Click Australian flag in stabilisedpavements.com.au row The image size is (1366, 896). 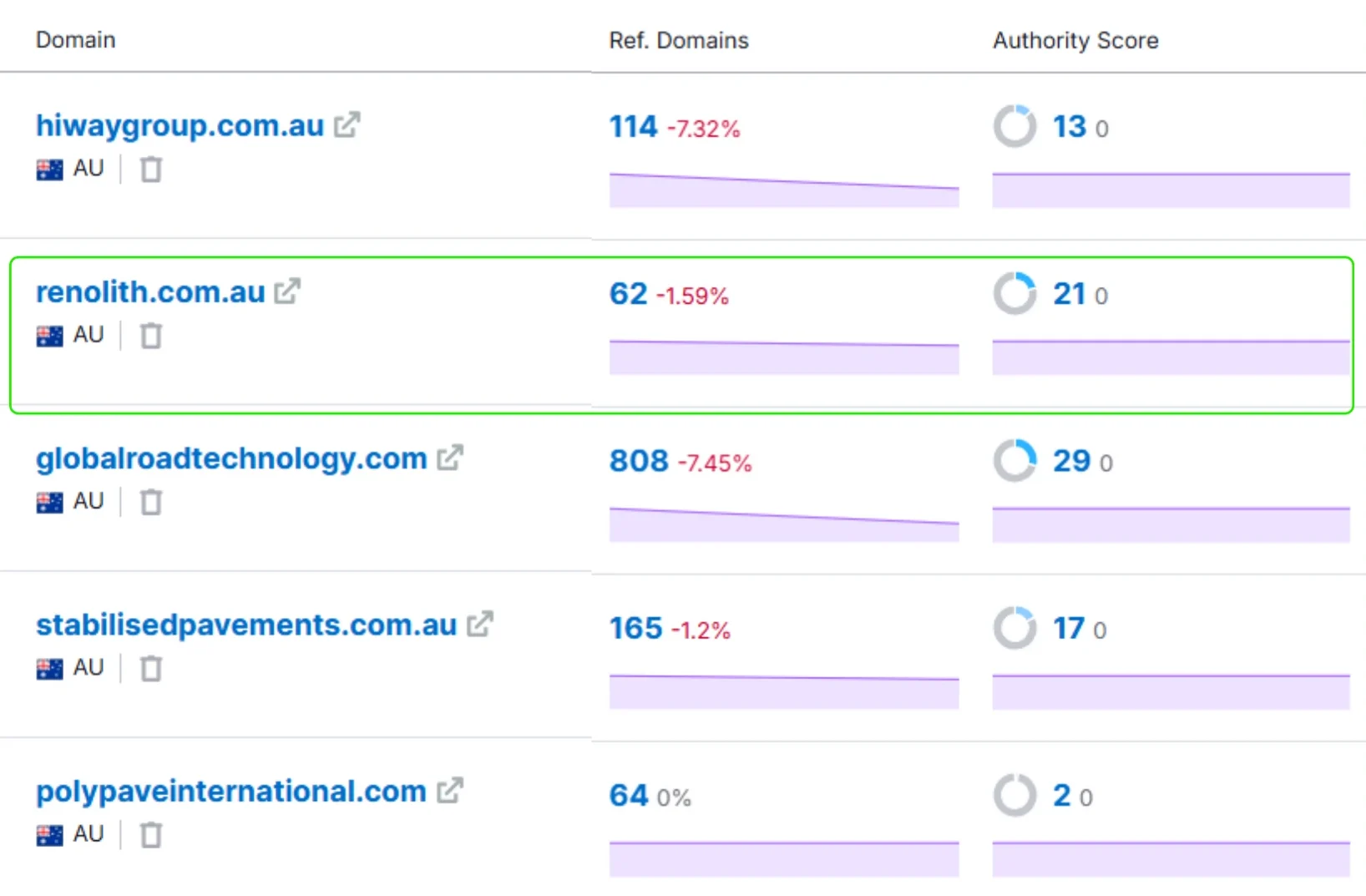pos(50,670)
